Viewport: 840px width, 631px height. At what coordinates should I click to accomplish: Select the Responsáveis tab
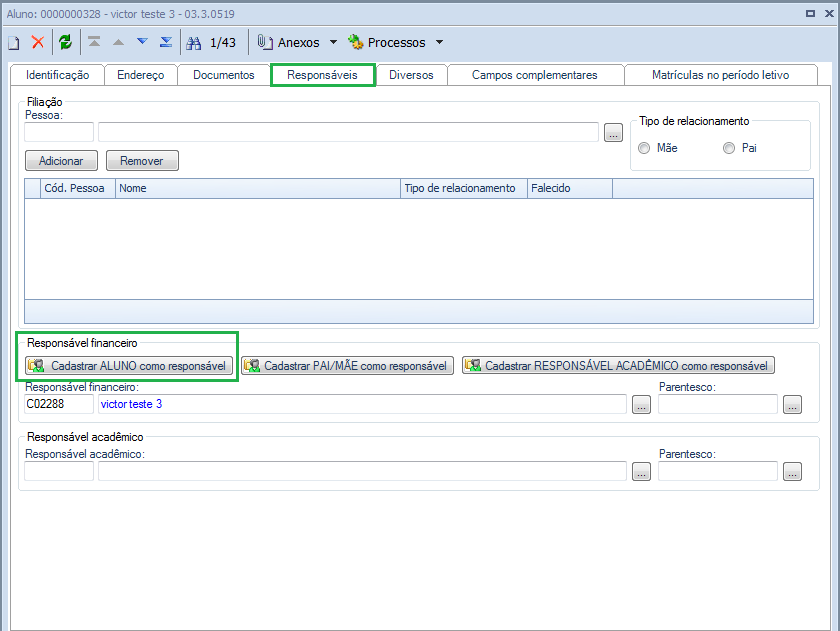[322, 75]
